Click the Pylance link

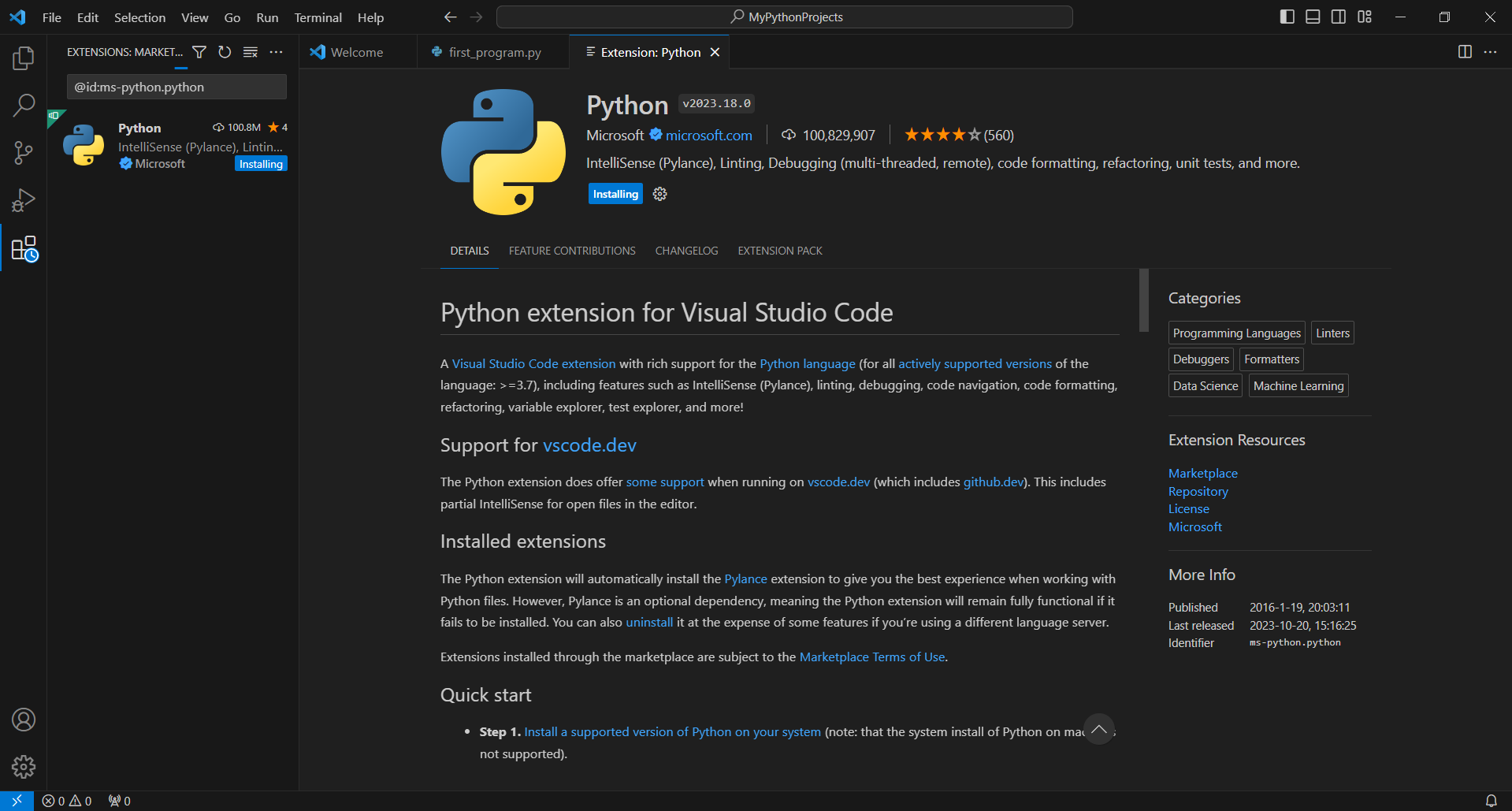(745, 578)
